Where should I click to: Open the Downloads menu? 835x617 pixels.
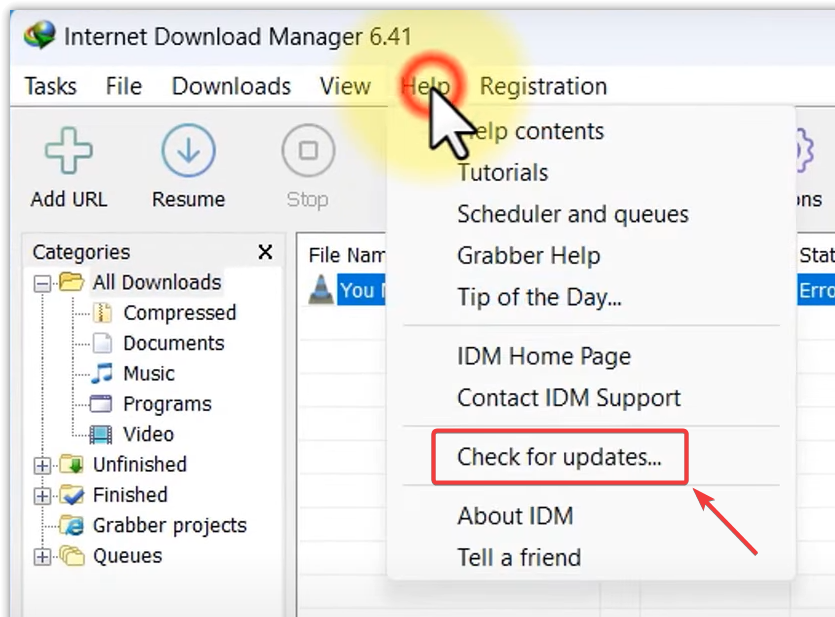pyautogui.click(x=231, y=86)
